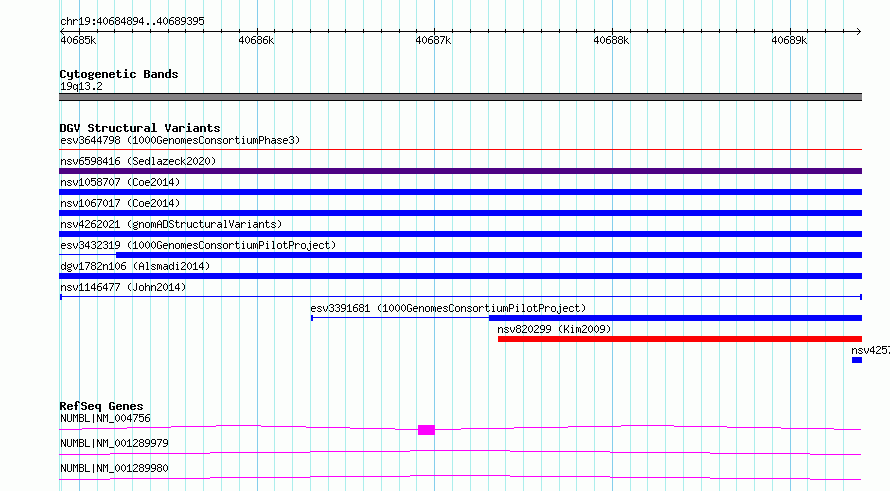
Task: Click the esv3432319 (1000GenomesConsortiumPilotProject) label
Action: tap(198, 245)
